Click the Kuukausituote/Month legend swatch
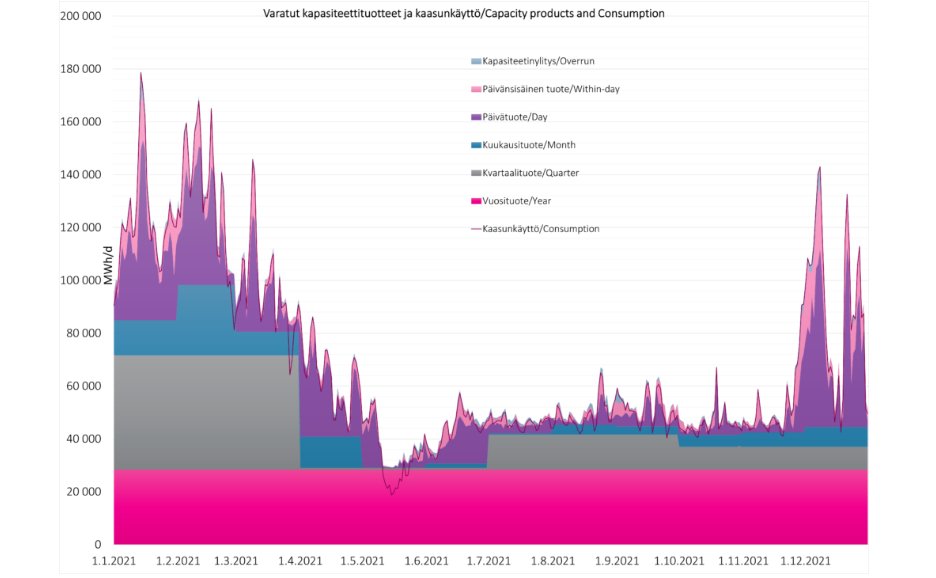This screenshot has width=936, height=578. [476, 145]
